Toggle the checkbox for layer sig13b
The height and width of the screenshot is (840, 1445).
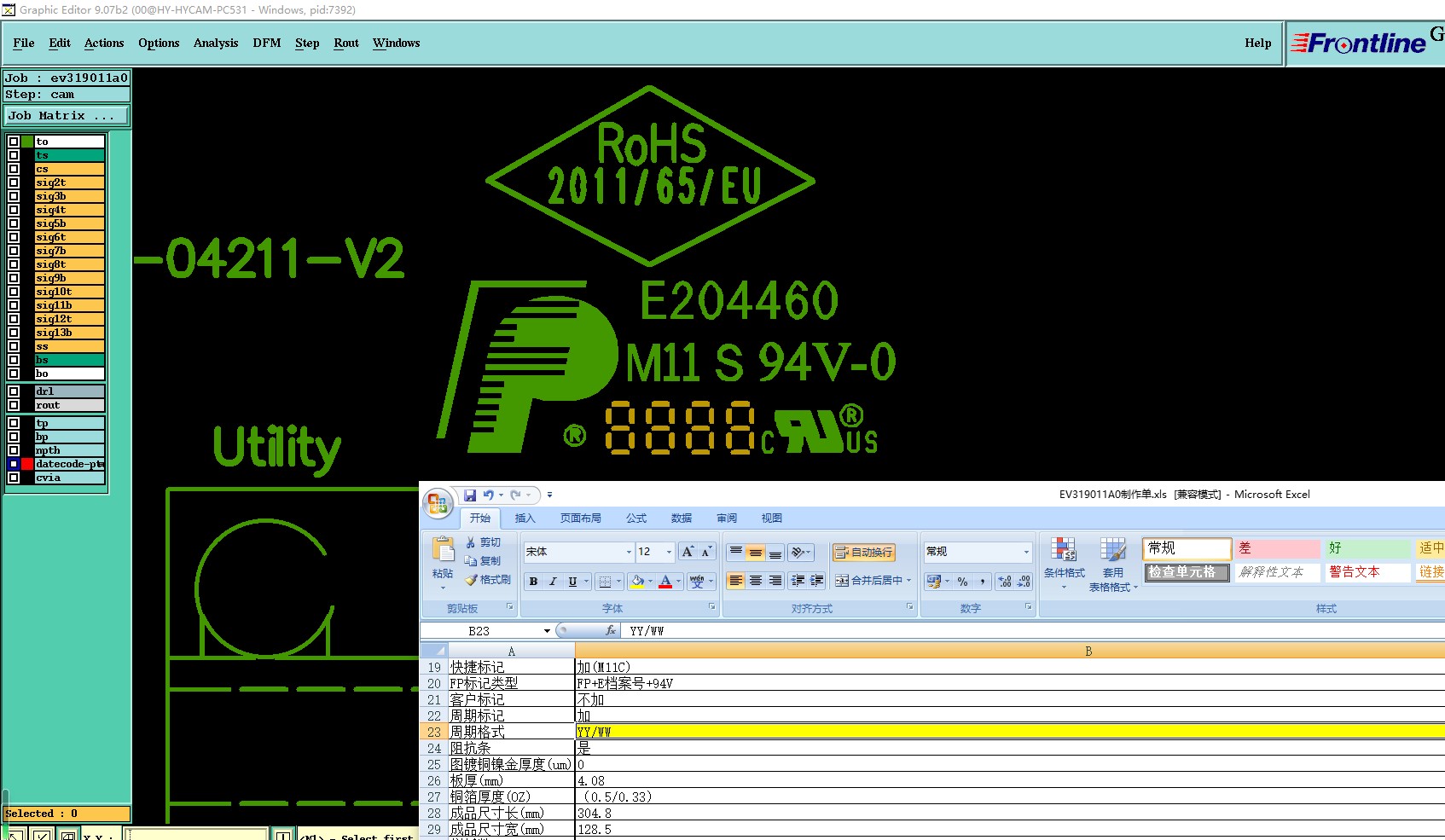click(x=14, y=333)
